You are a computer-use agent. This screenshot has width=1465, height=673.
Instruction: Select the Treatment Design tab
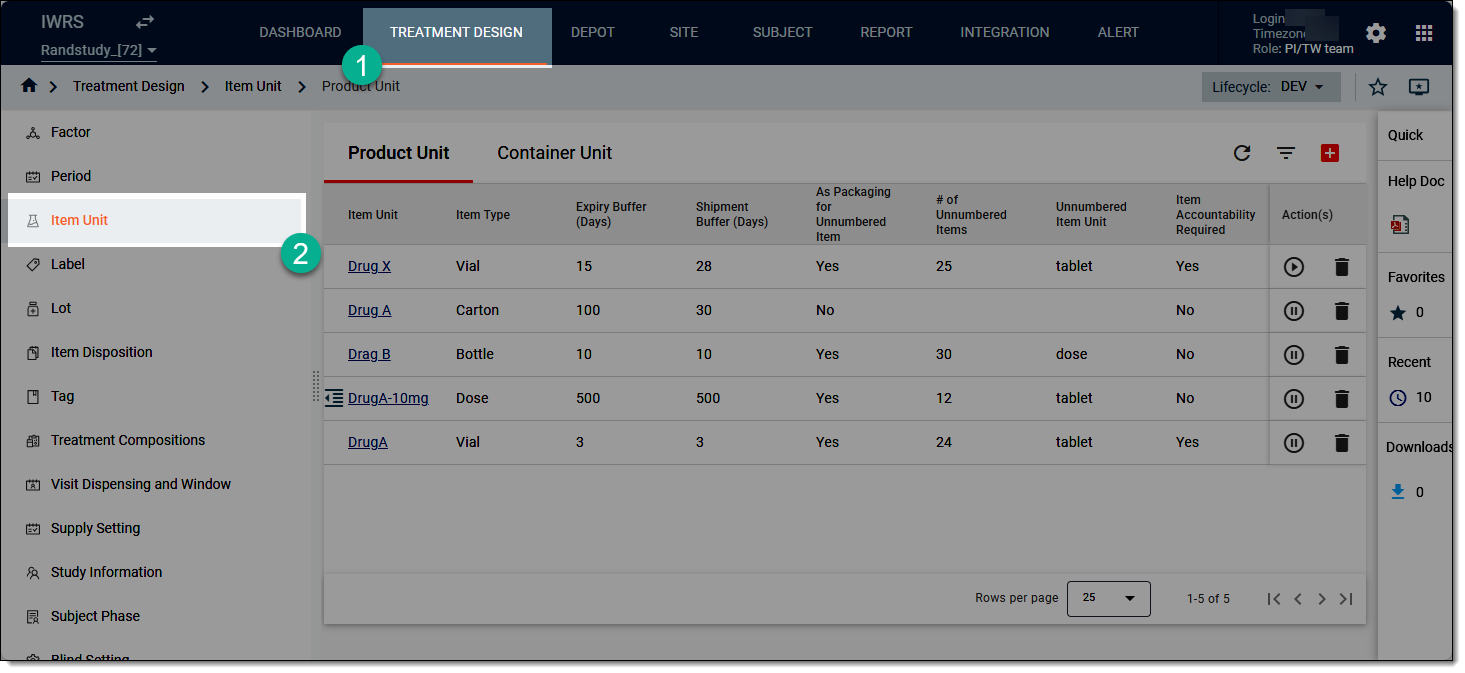[456, 33]
